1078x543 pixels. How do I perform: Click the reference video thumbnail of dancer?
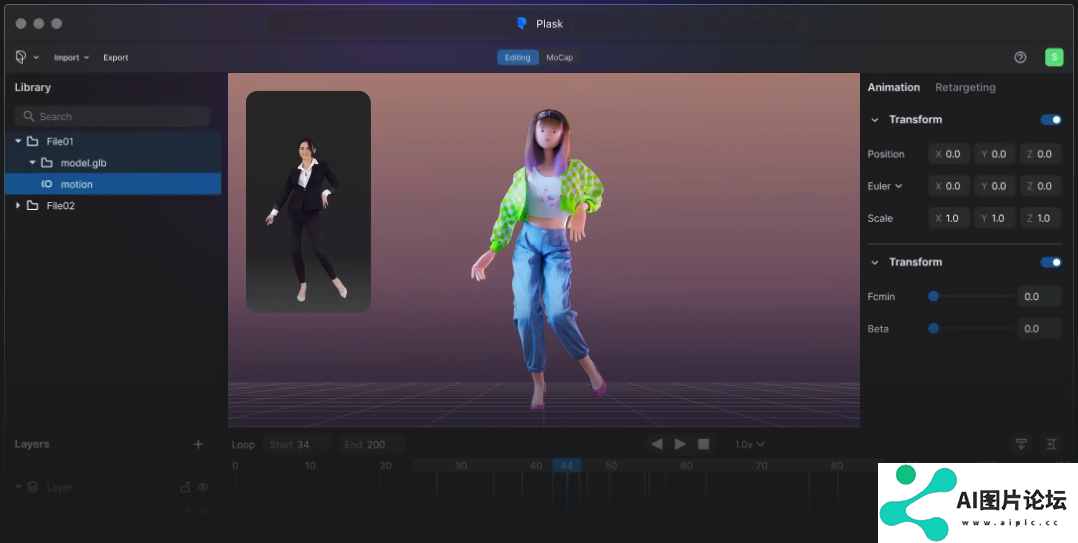point(308,201)
